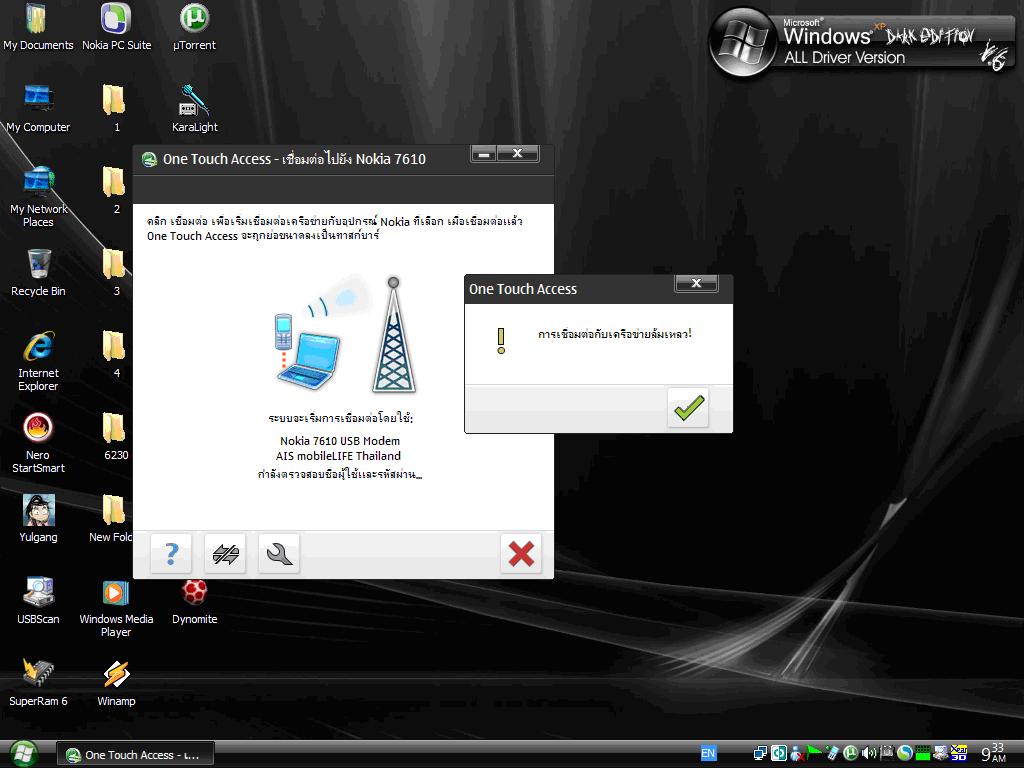The image size is (1024, 768).
Task: Open the folder named 3
Action: (x=115, y=273)
